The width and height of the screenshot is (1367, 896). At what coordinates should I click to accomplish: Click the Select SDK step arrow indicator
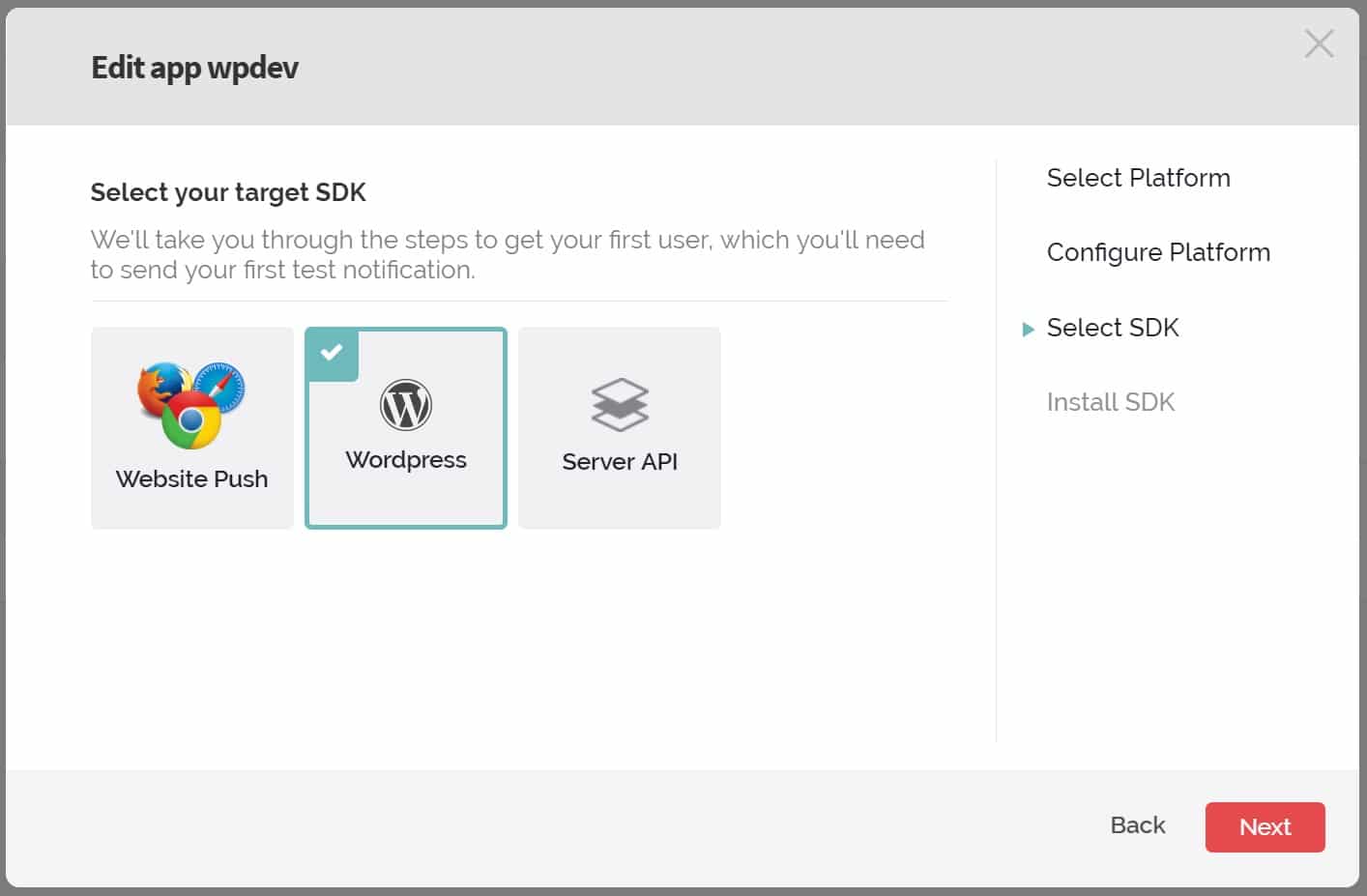pos(1027,329)
